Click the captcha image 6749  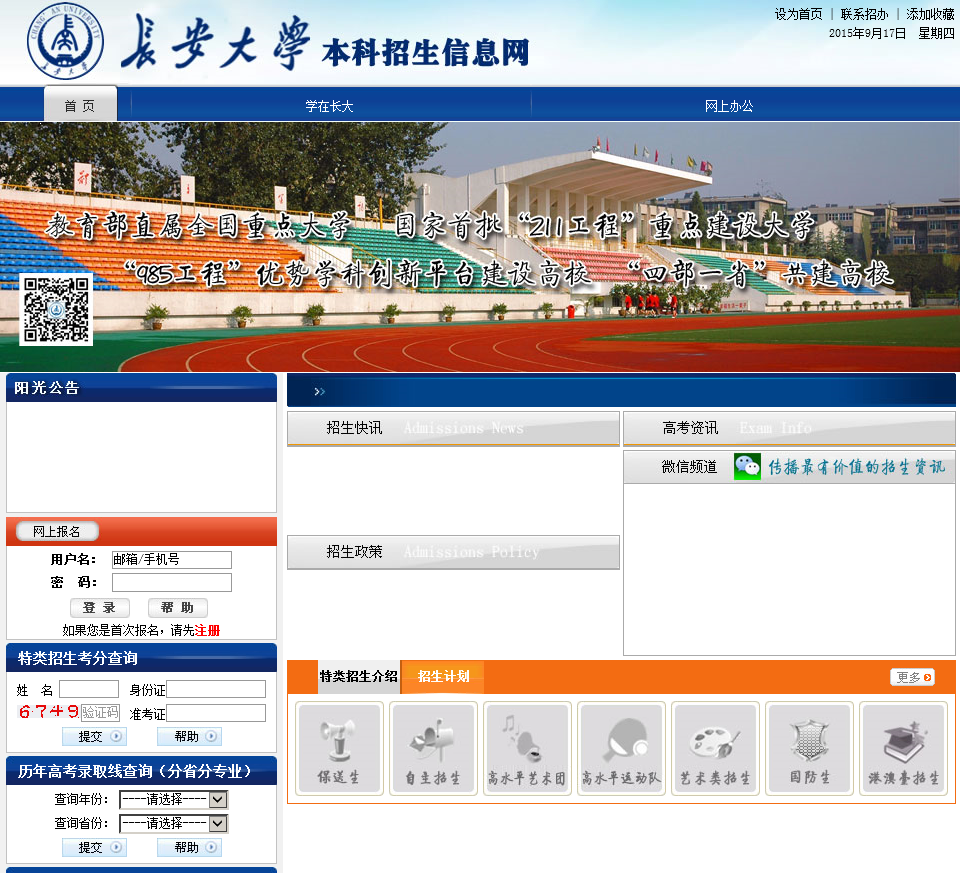click(x=49, y=711)
